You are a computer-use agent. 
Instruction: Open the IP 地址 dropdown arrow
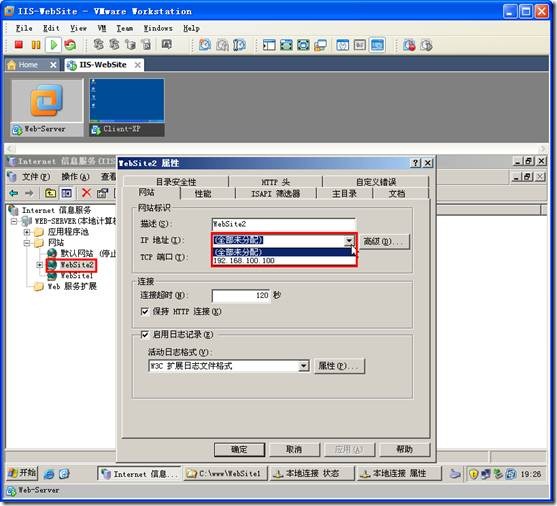pos(349,241)
